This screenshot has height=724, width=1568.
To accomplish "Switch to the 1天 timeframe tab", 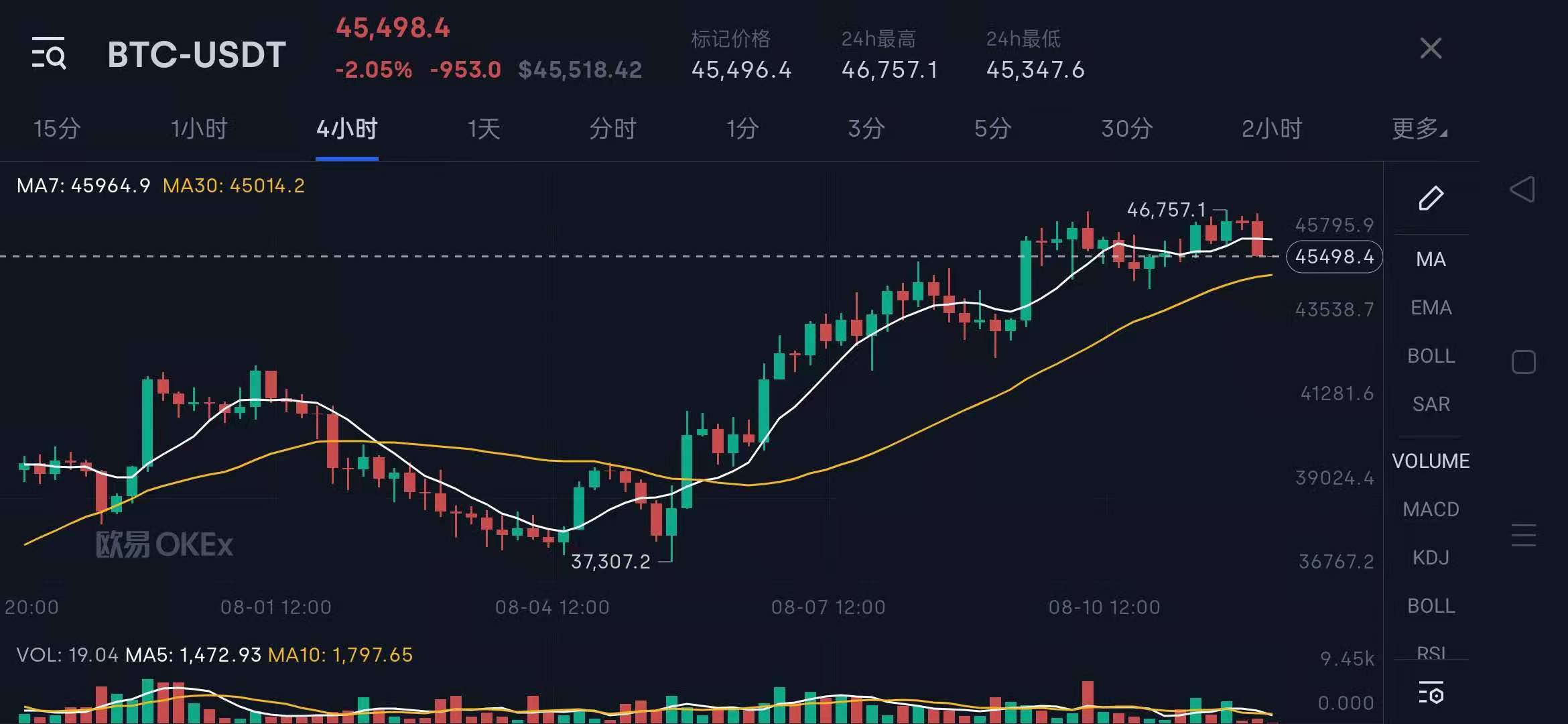I will pyautogui.click(x=483, y=128).
